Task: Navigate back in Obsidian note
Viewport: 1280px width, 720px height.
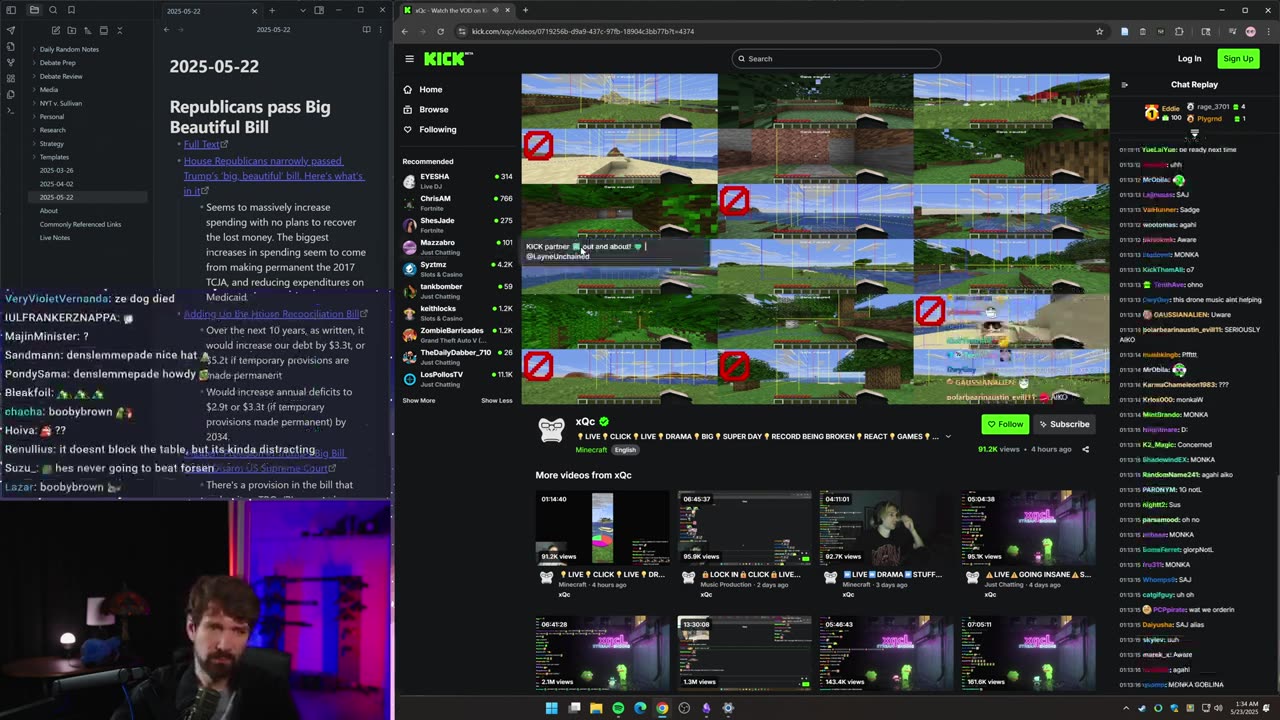Action: pyautogui.click(x=167, y=30)
